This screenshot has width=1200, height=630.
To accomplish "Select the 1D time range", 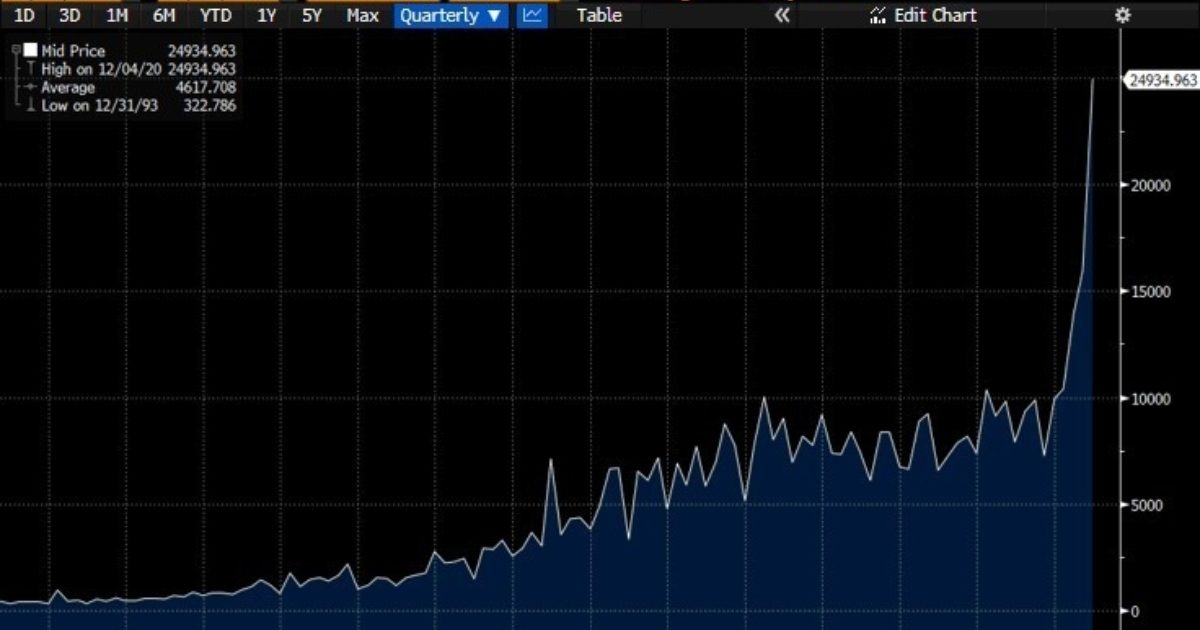I will click(x=24, y=15).
